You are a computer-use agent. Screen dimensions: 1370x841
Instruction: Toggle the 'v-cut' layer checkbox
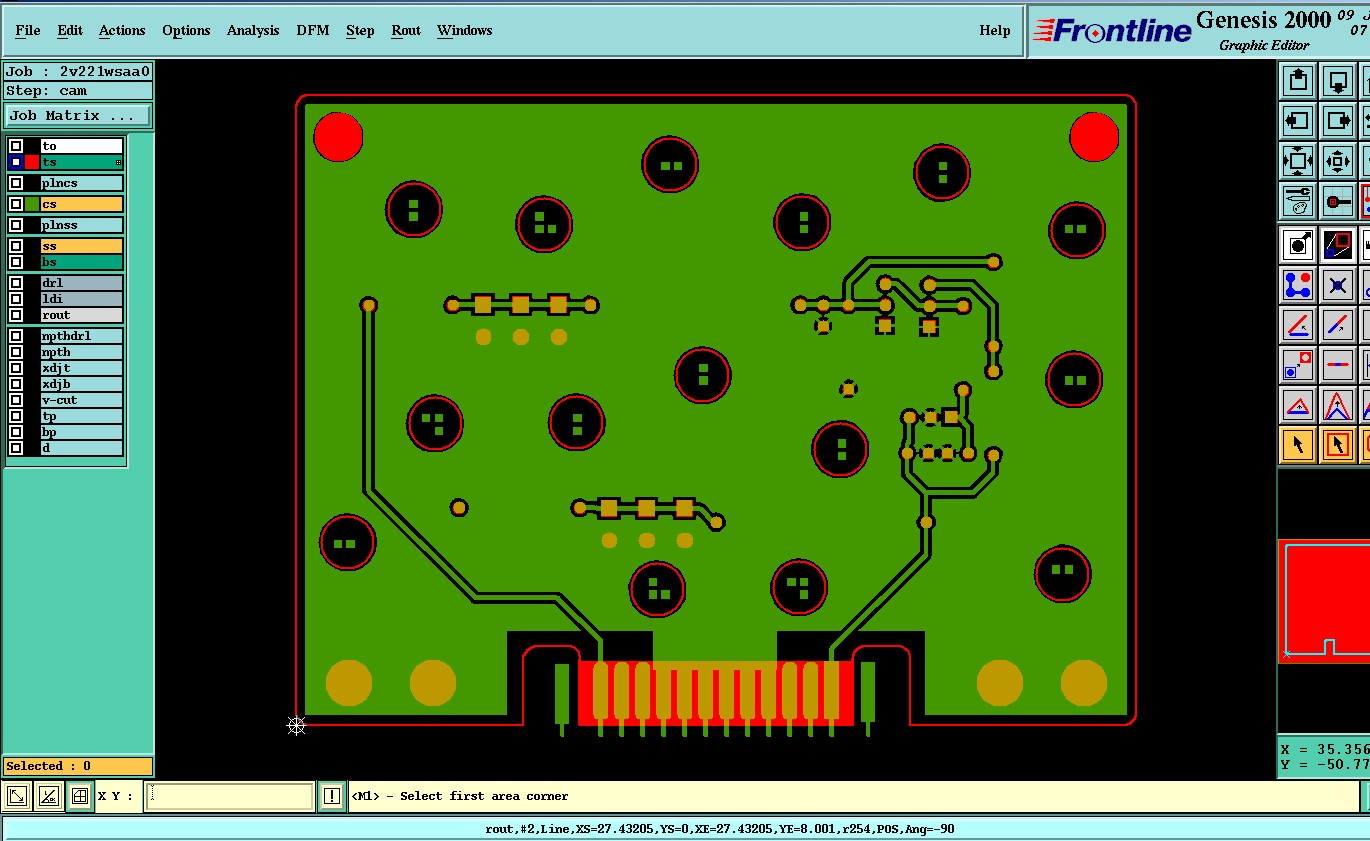click(16, 400)
